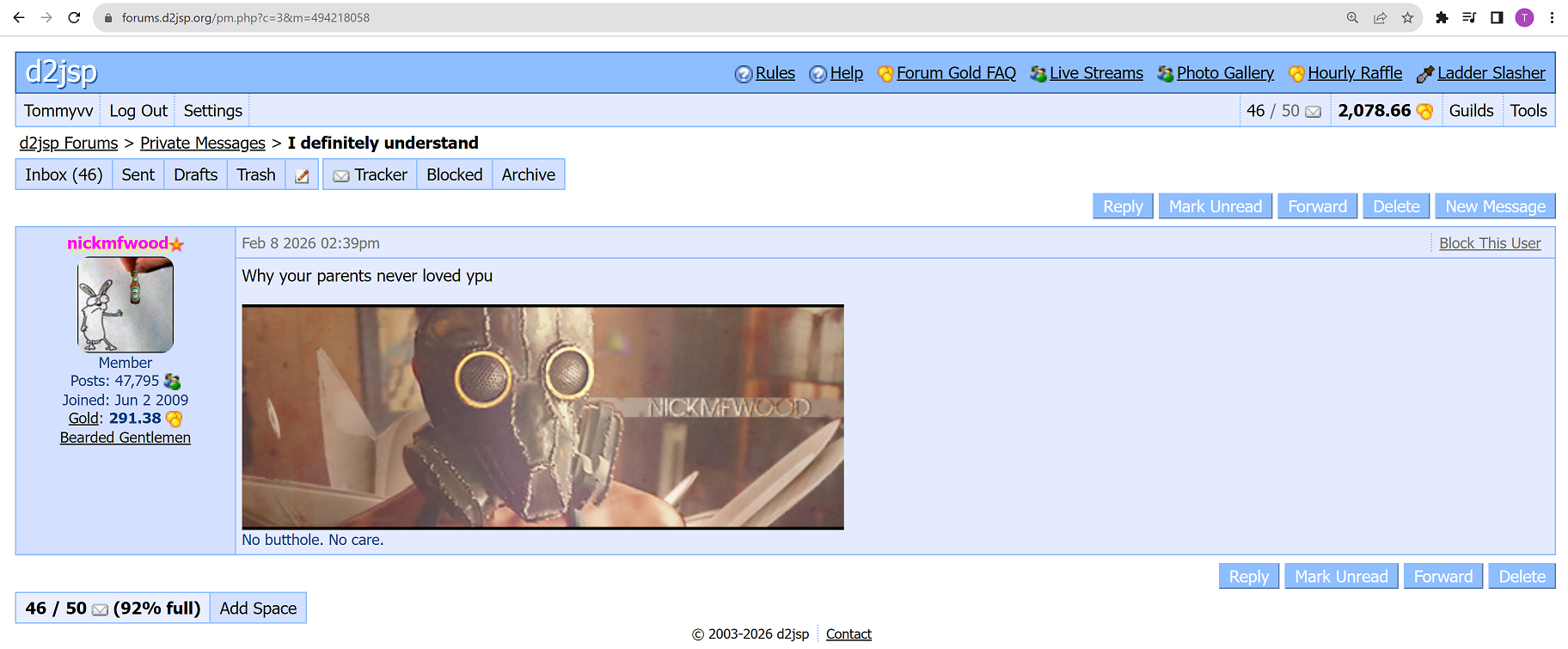Click Block This User
This screenshot has height=649, width=1568.
[1490, 243]
